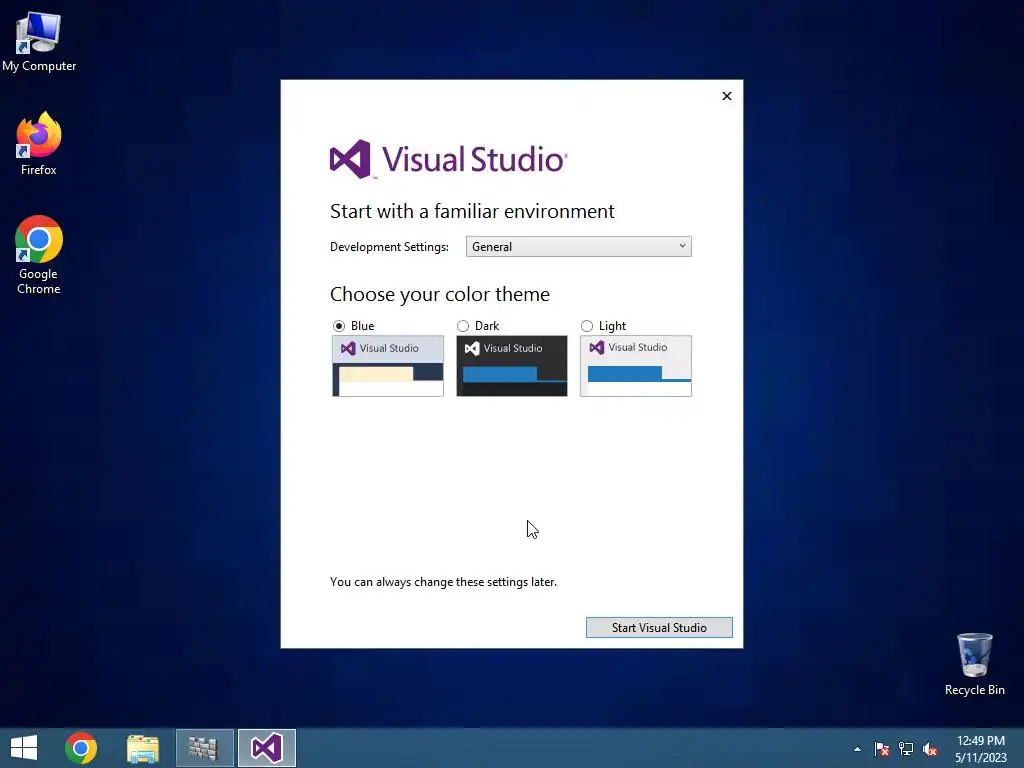The width and height of the screenshot is (1024, 768).
Task: Click the Action Center flag tray icon
Action: (x=882, y=749)
